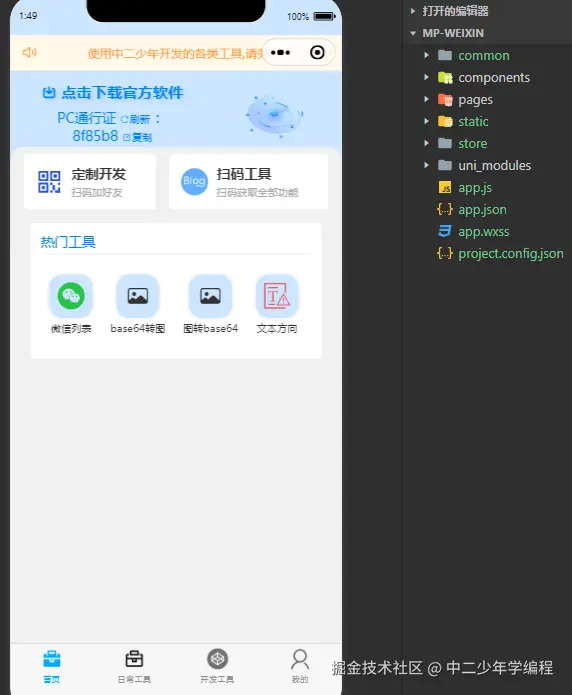572x695 pixels.
Task: Click the store folder icon
Action: (445, 143)
